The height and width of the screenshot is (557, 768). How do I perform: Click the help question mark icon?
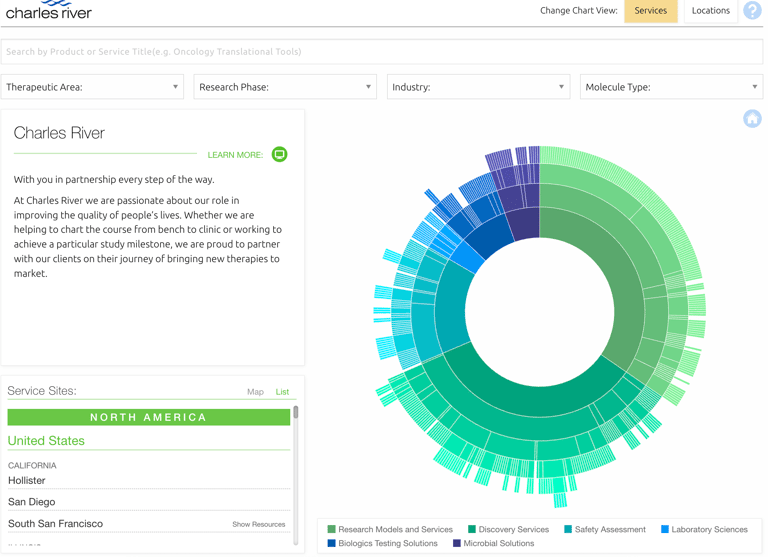752,10
